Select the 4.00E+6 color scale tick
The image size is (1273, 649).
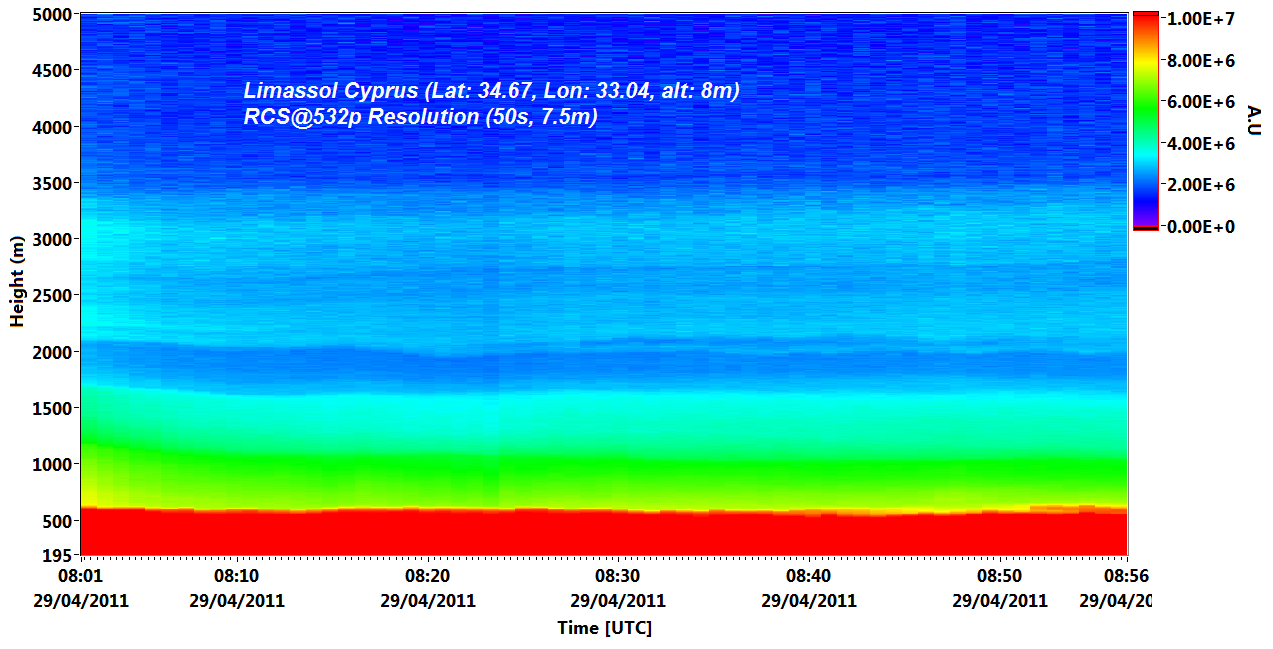pyautogui.click(x=1202, y=144)
